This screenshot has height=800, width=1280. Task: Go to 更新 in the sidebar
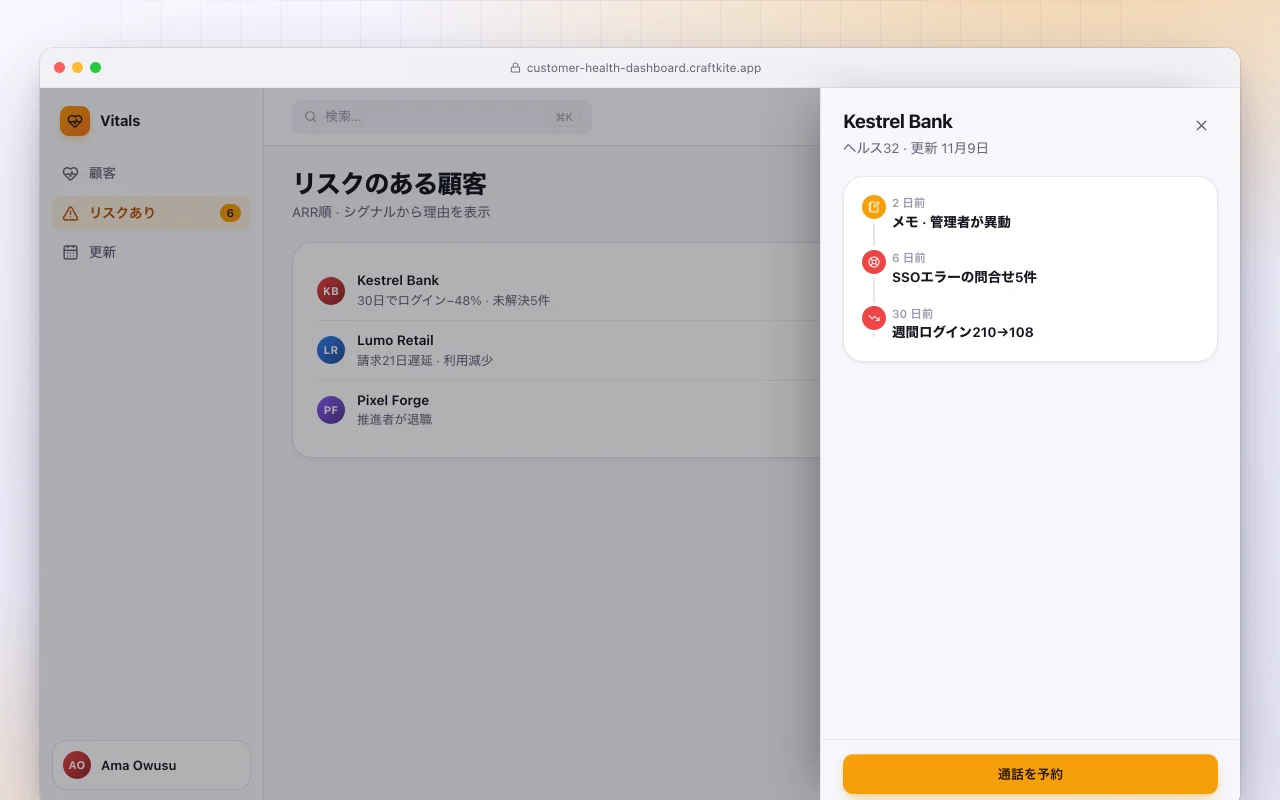[151, 252]
